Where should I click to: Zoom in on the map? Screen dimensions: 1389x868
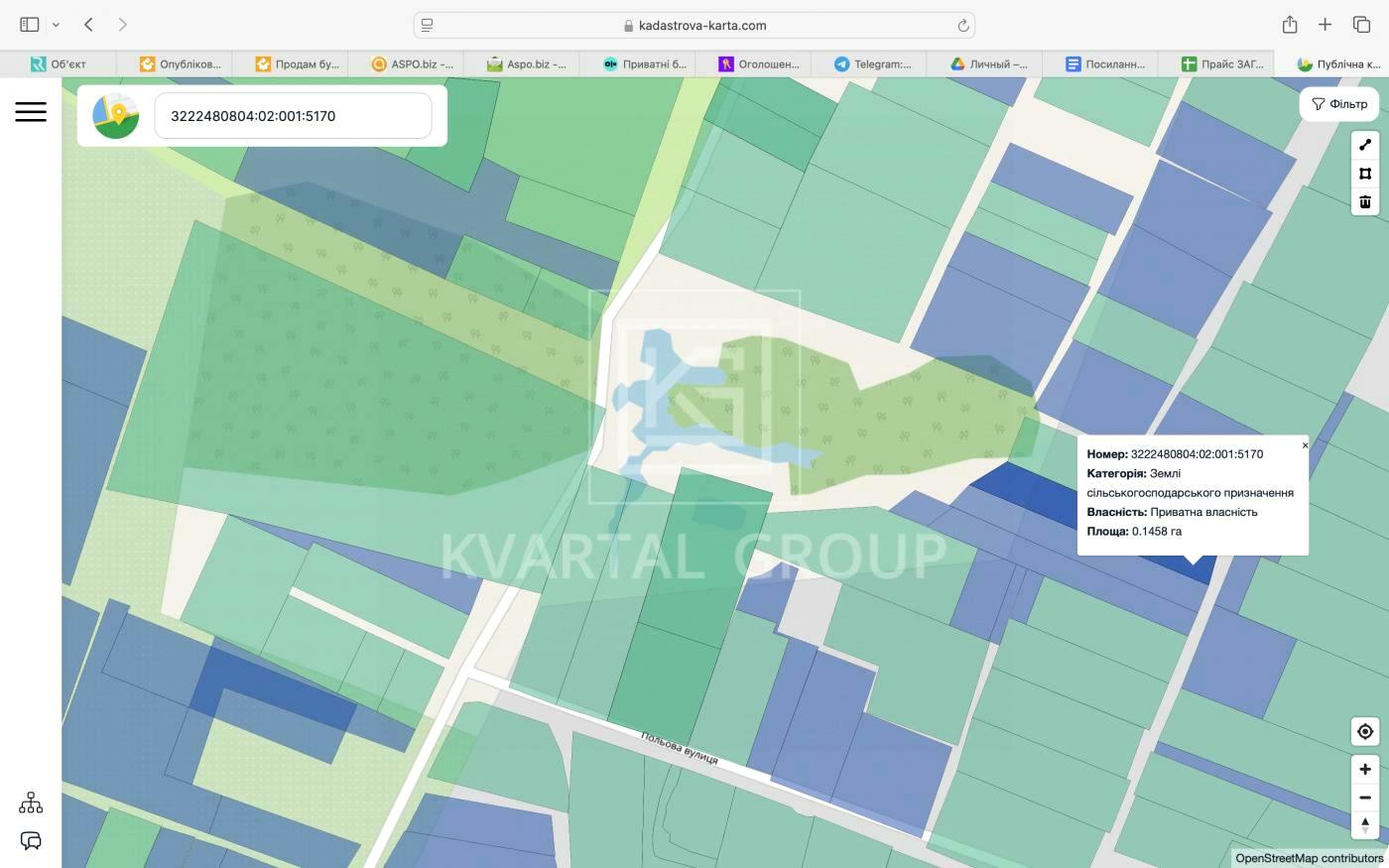tap(1365, 769)
